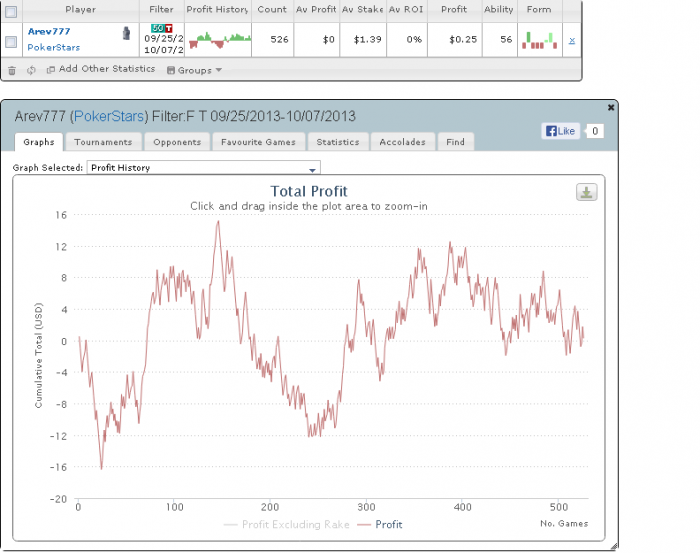Open the Graph Selected dropdown
This screenshot has height=553, width=700.
(204, 168)
